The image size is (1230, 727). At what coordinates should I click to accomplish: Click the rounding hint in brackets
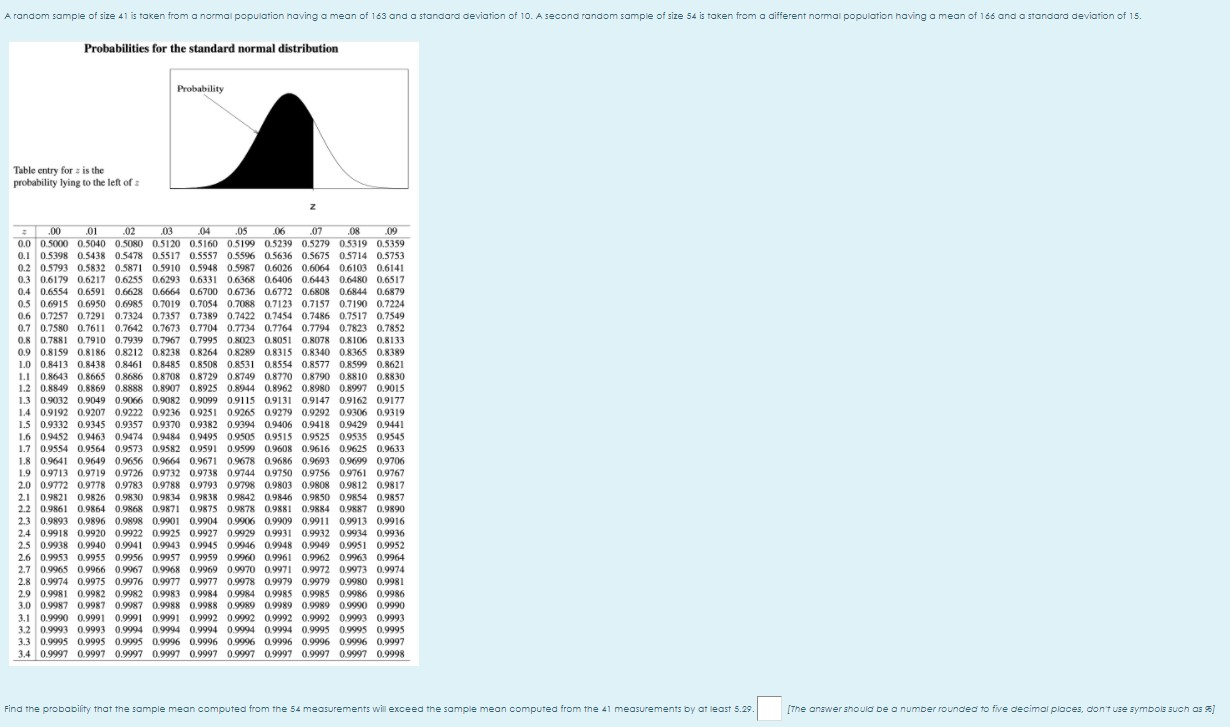(1003, 710)
